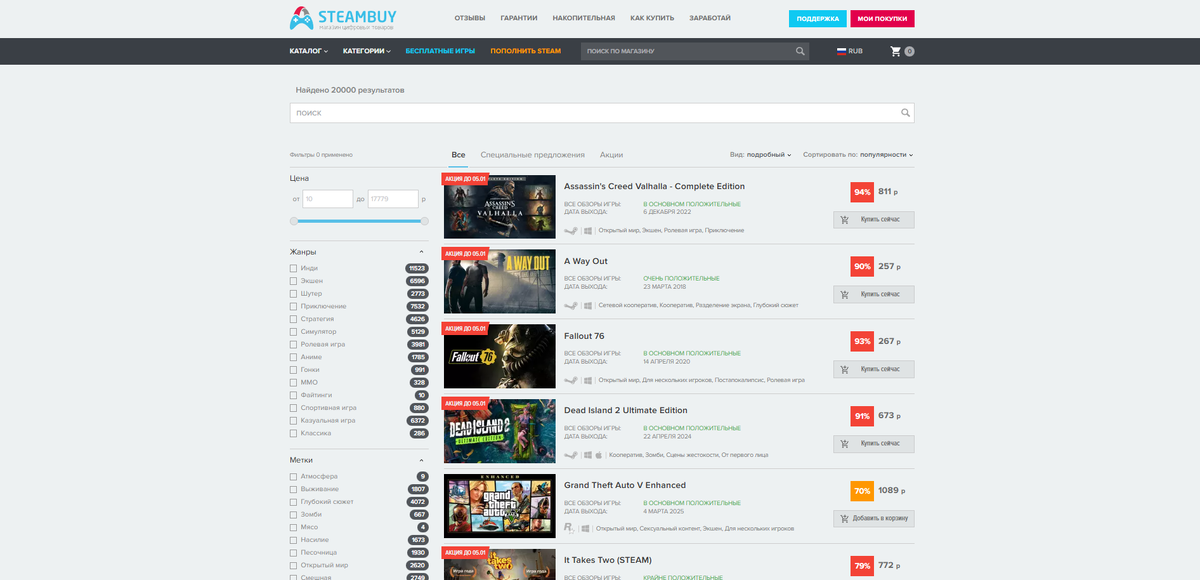Open the Fallout 76 cover thumbnail
Viewport: 1200px width, 580px height.
click(x=499, y=356)
